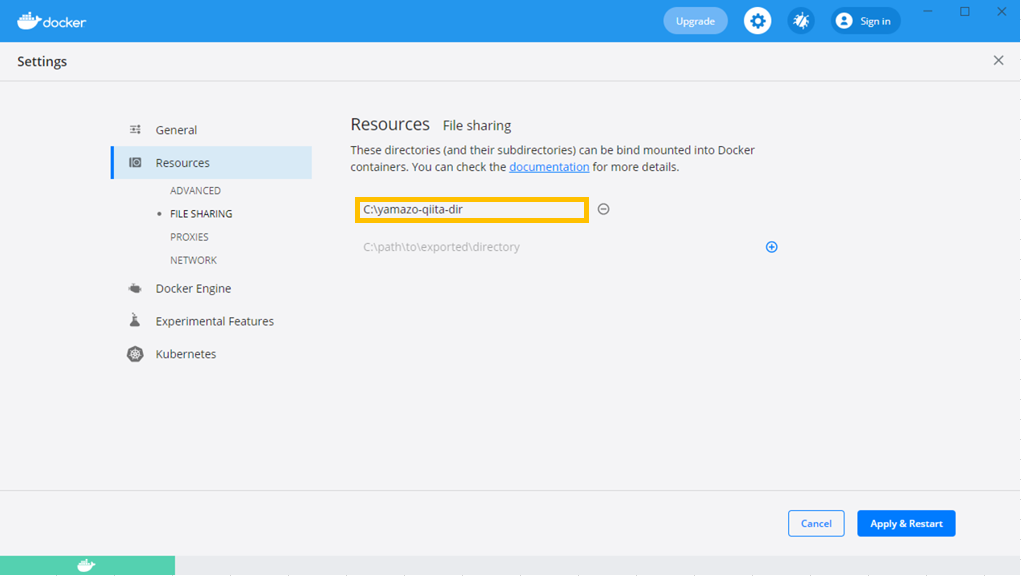Click Apply & Restart button
The image size is (1021, 576).
pos(906,523)
